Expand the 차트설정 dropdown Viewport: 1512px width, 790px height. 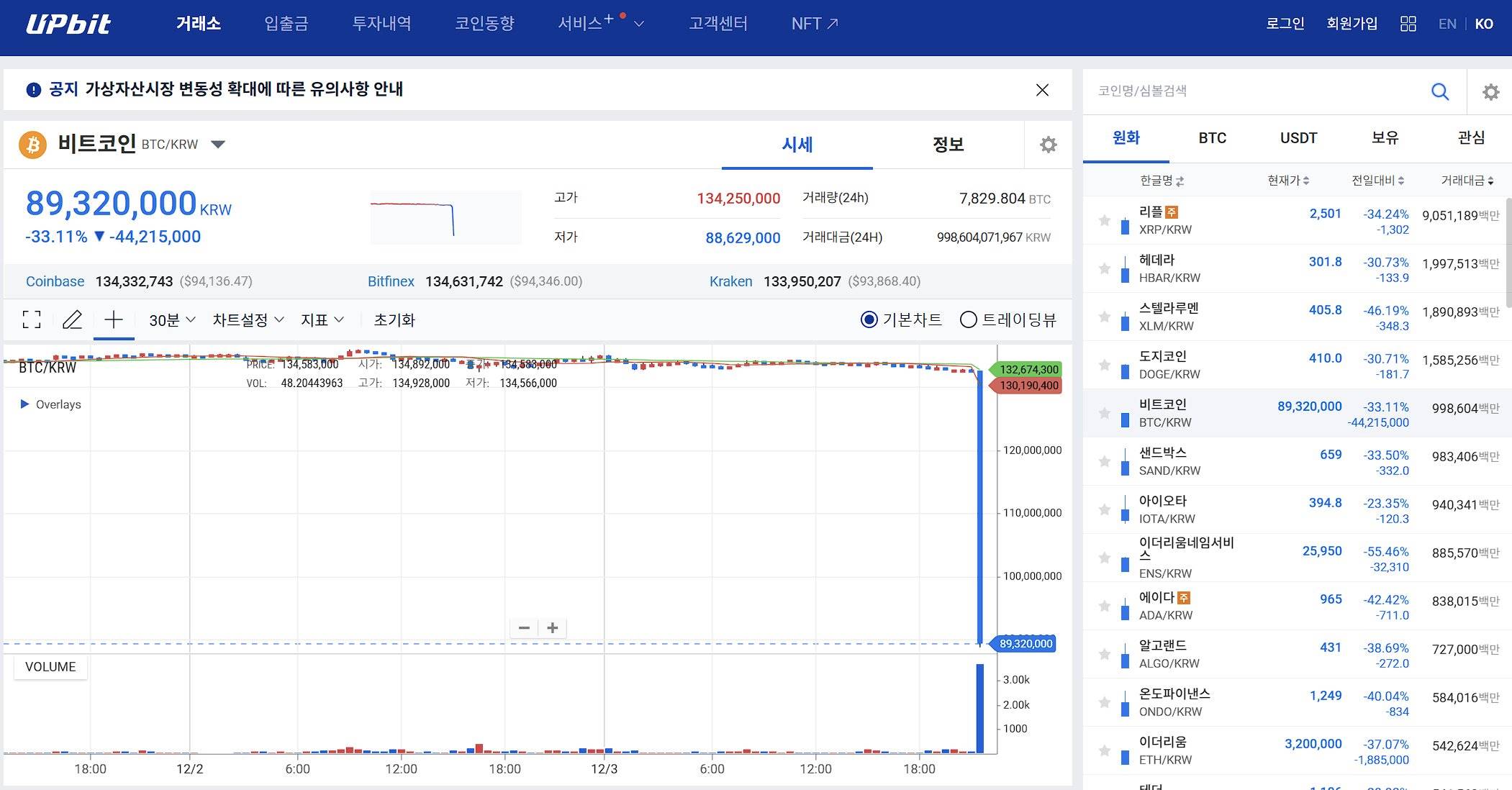tap(248, 320)
